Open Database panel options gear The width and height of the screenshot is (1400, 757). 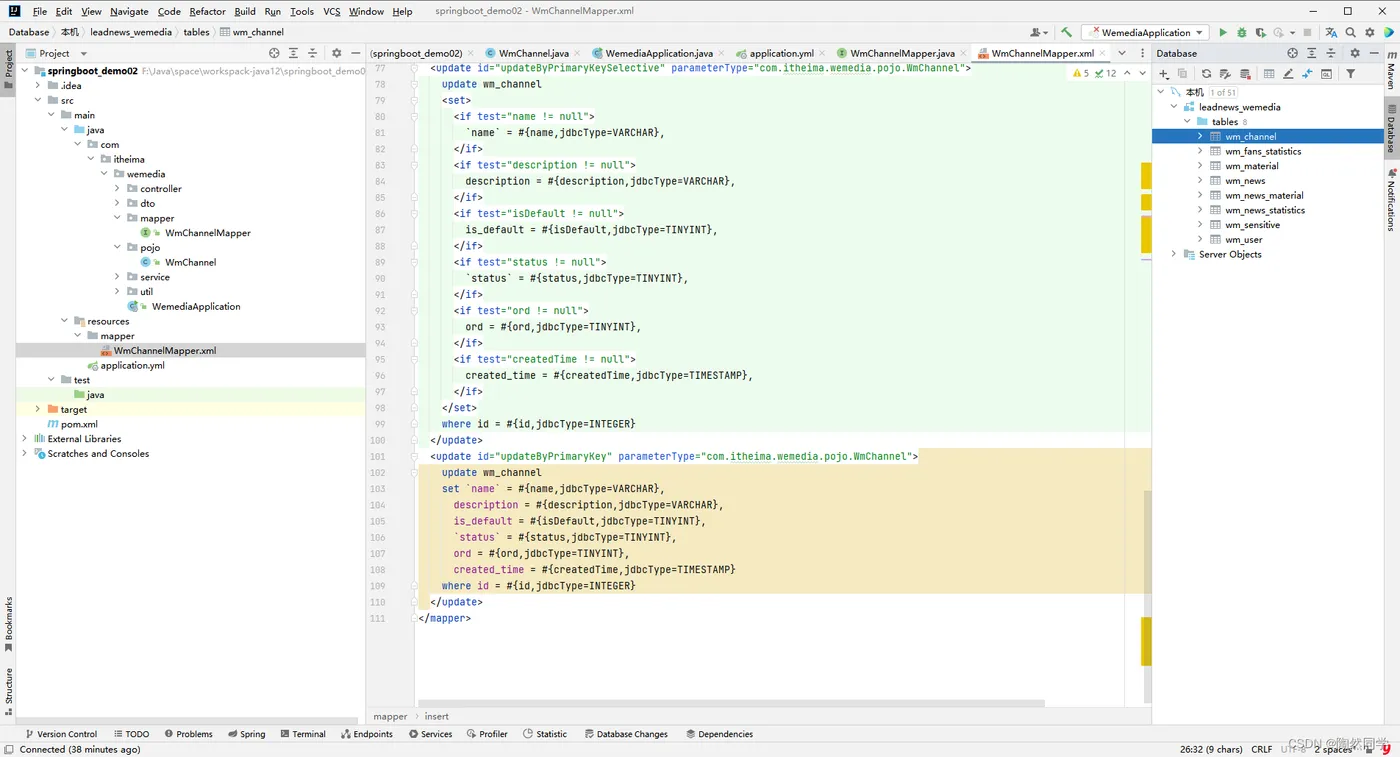coord(1355,53)
